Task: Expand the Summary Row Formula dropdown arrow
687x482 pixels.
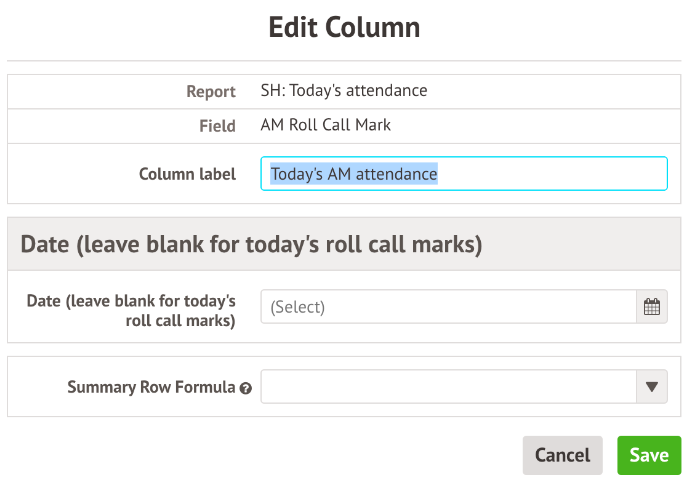Action: pos(652,386)
